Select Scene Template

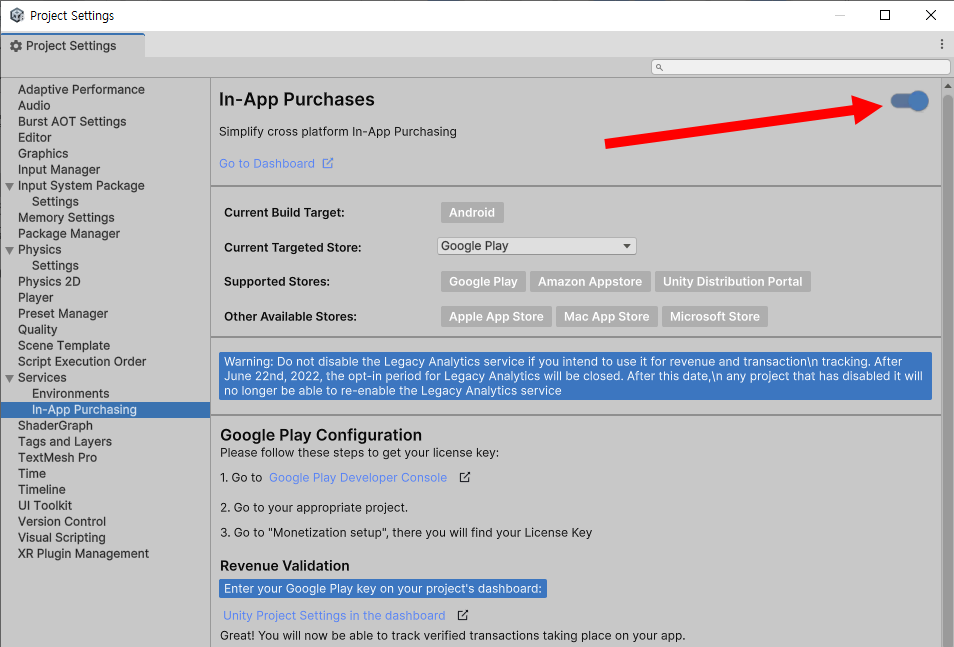click(64, 345)
